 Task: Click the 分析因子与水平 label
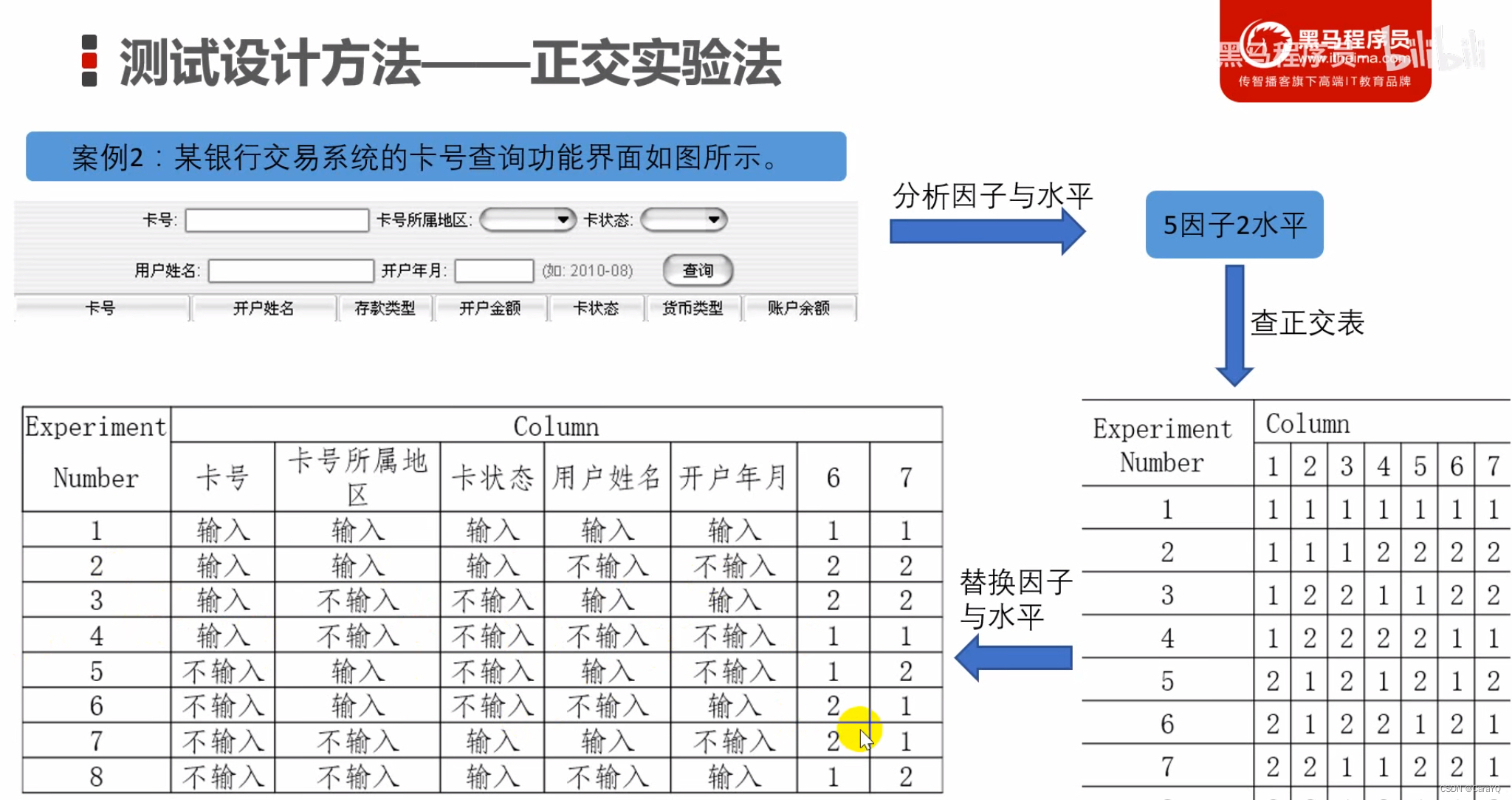click(x=992, y=196)
